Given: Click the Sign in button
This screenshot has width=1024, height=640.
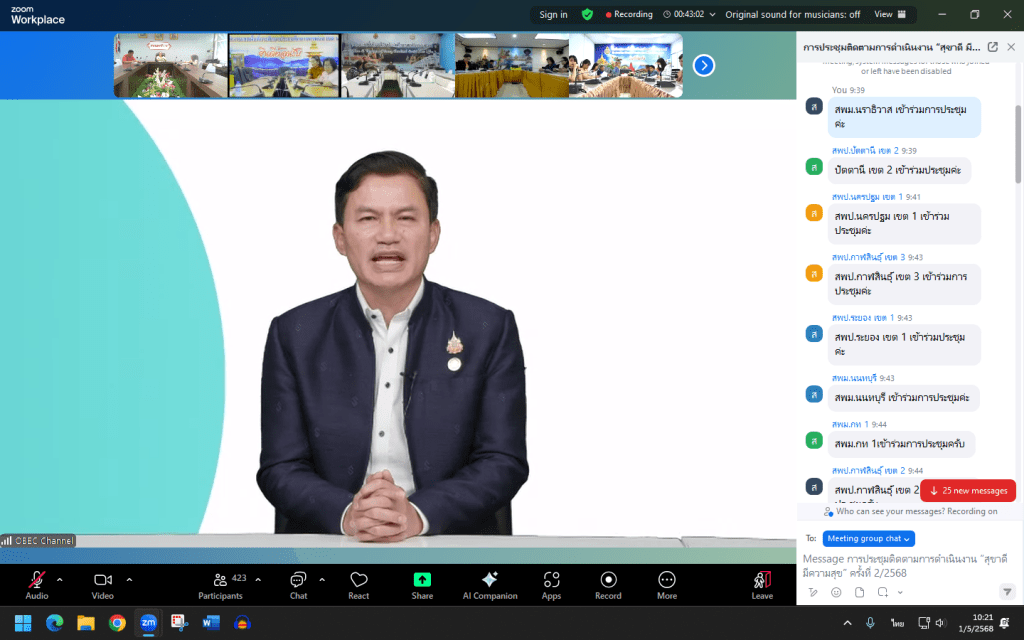Looking at the screenshot, I should click(x=553, y=14).
